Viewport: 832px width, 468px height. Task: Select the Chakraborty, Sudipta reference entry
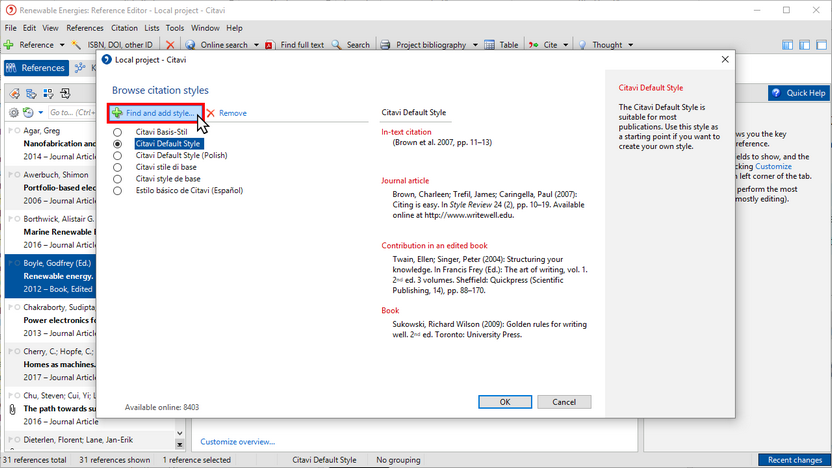[x=51, y=320]
